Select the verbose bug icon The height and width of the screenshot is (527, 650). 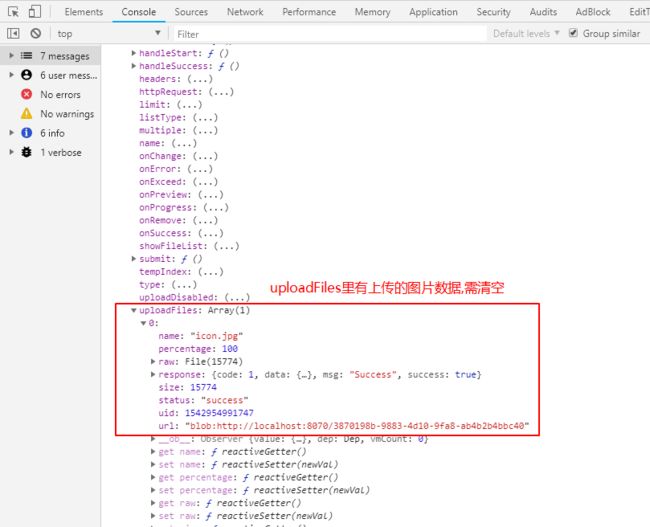coord(27,152)
